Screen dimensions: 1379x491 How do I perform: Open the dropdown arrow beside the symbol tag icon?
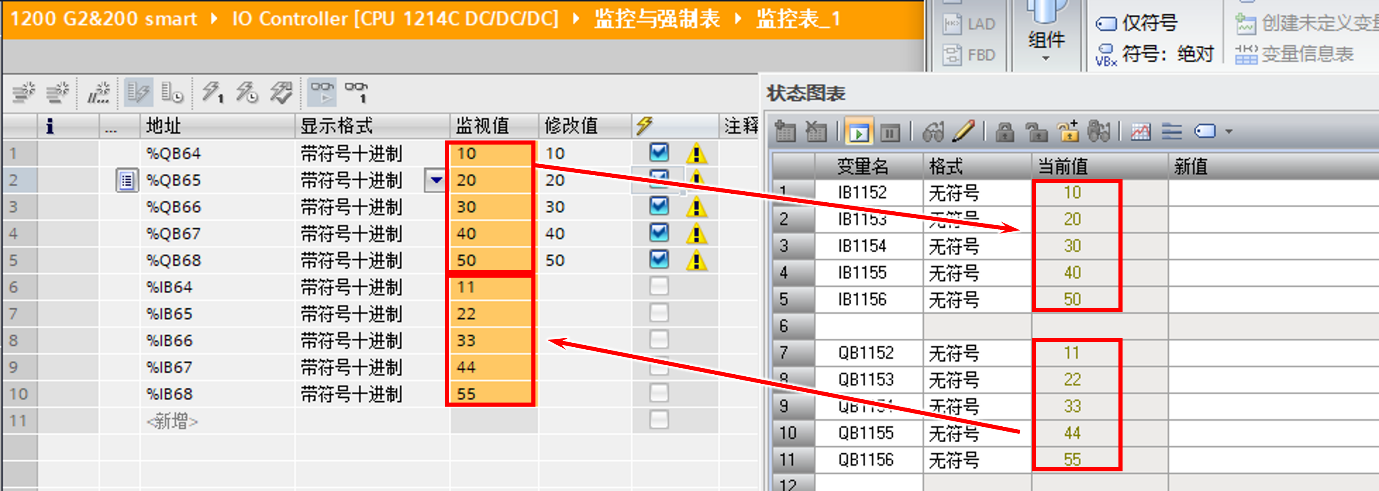pos(1228,132)
